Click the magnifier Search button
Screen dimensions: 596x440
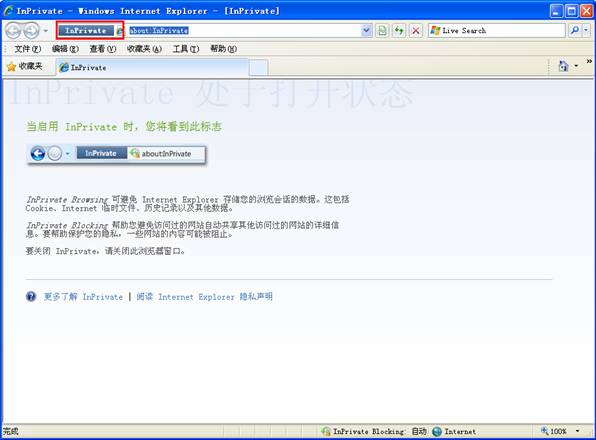575,30
